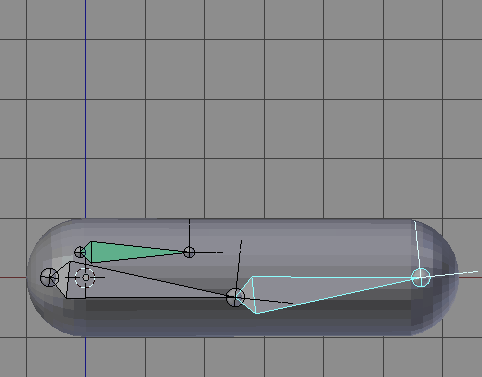The image size is (482, 377).
Task: Click the green bone's root joint circle
Action: [x=80, y=252]
